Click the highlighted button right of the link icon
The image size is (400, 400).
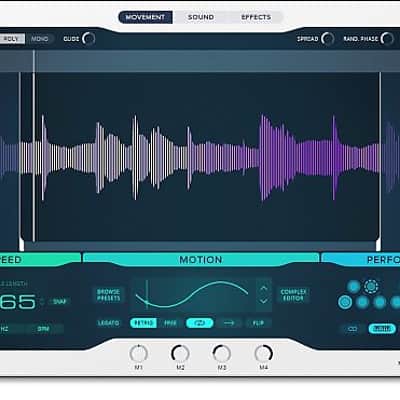(382, 329)
